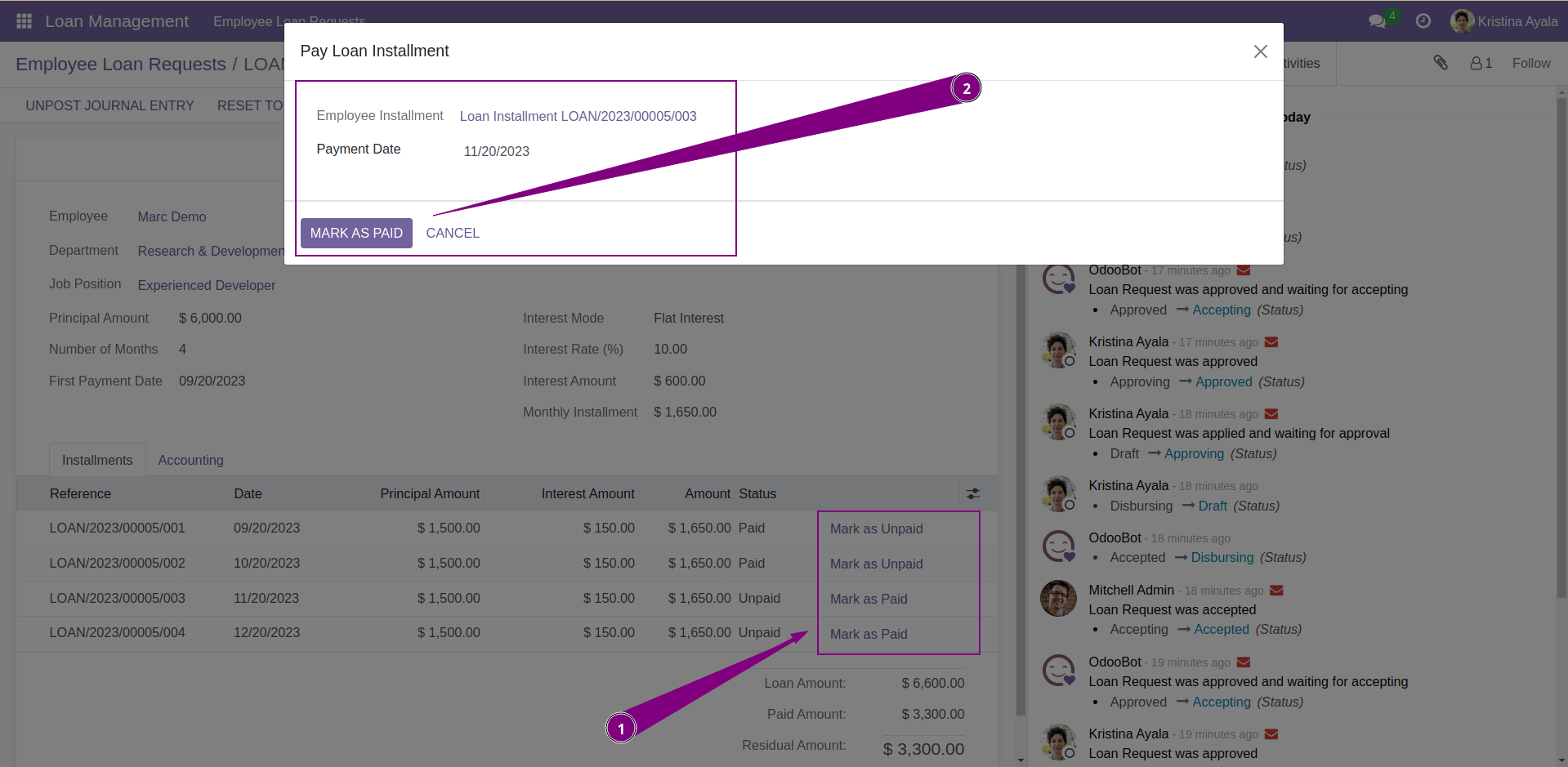This screenshot has height=767, width=1568.
Task: Click Kristina Ayala avatar in top bar
Action: tap(1461, 21)
